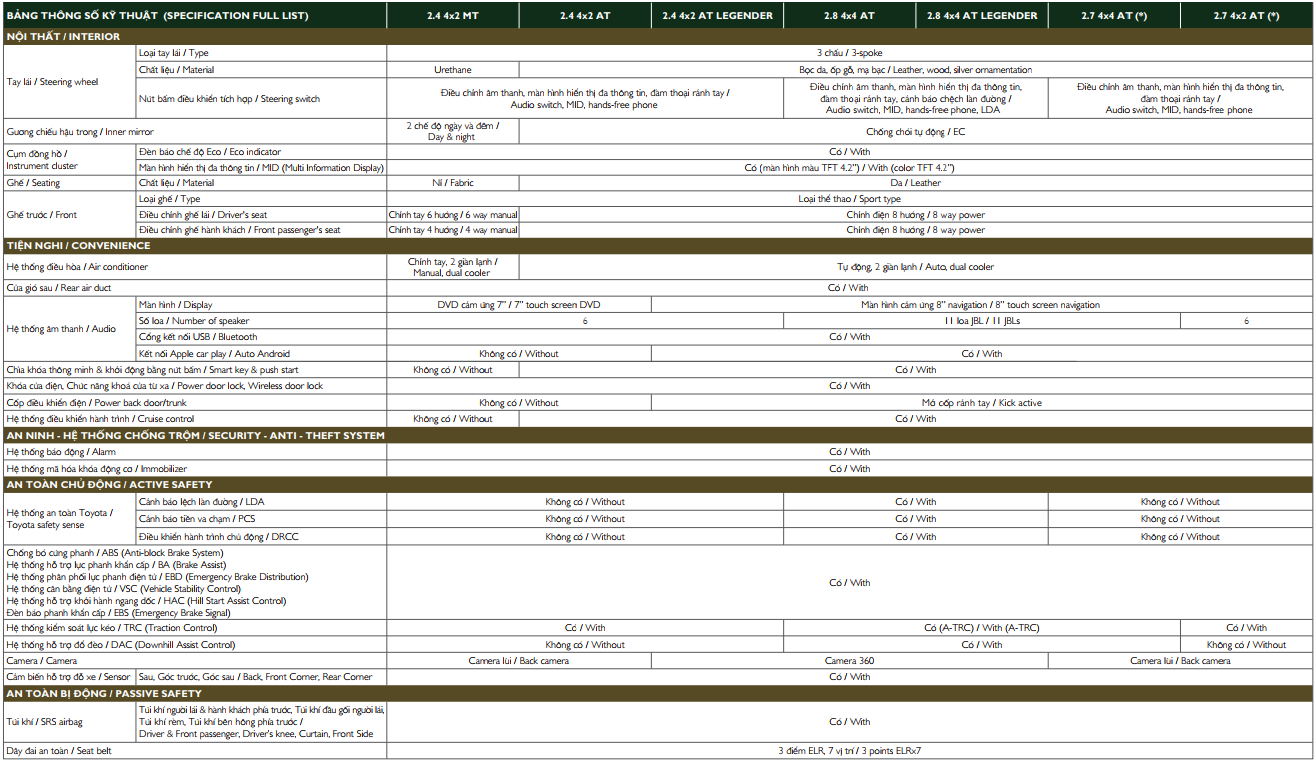
Task: Click the TIỆN NGHI / CONVENIENCE section bar
Action: 658,246
